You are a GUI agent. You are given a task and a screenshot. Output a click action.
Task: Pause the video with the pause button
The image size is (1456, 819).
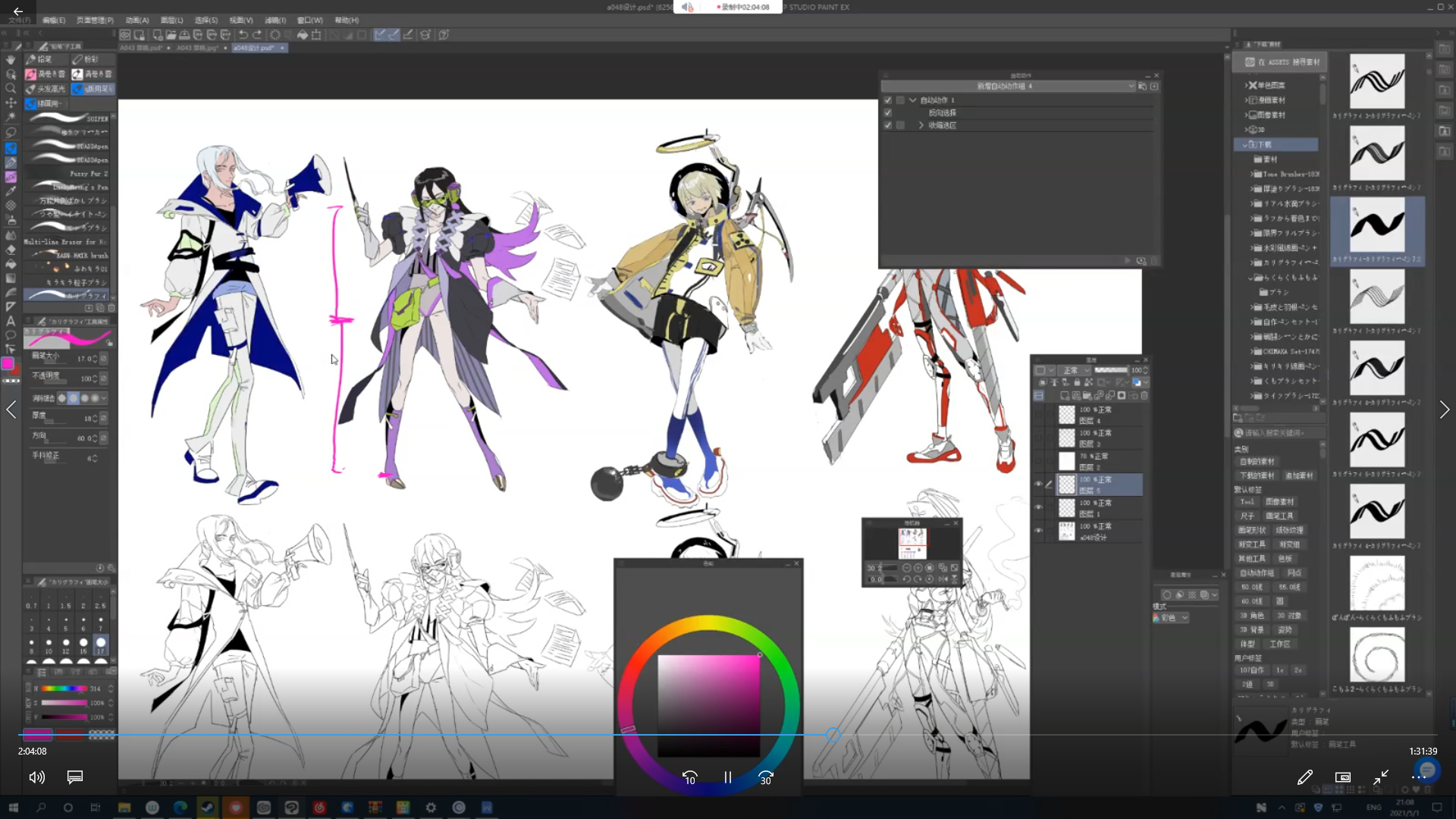pos(727,777)
